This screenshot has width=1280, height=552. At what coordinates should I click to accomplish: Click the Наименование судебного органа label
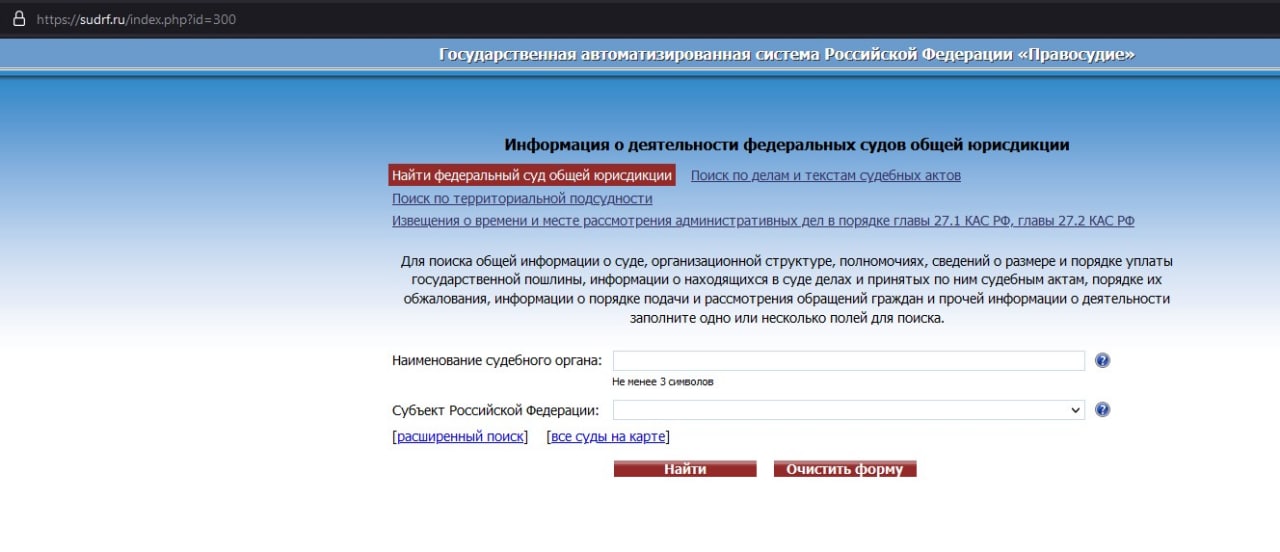tap(497, 361)
